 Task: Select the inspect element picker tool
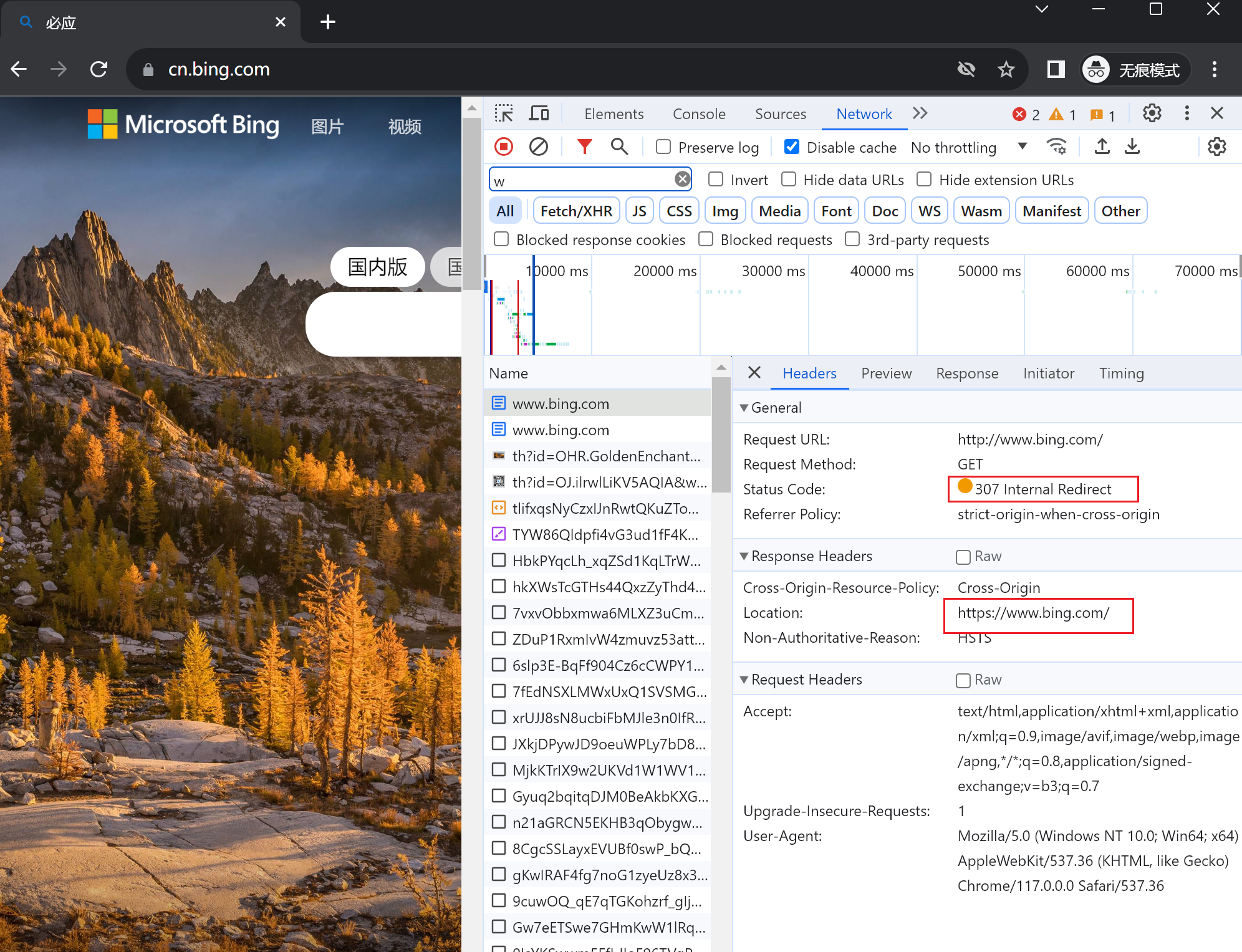point(504,113)
